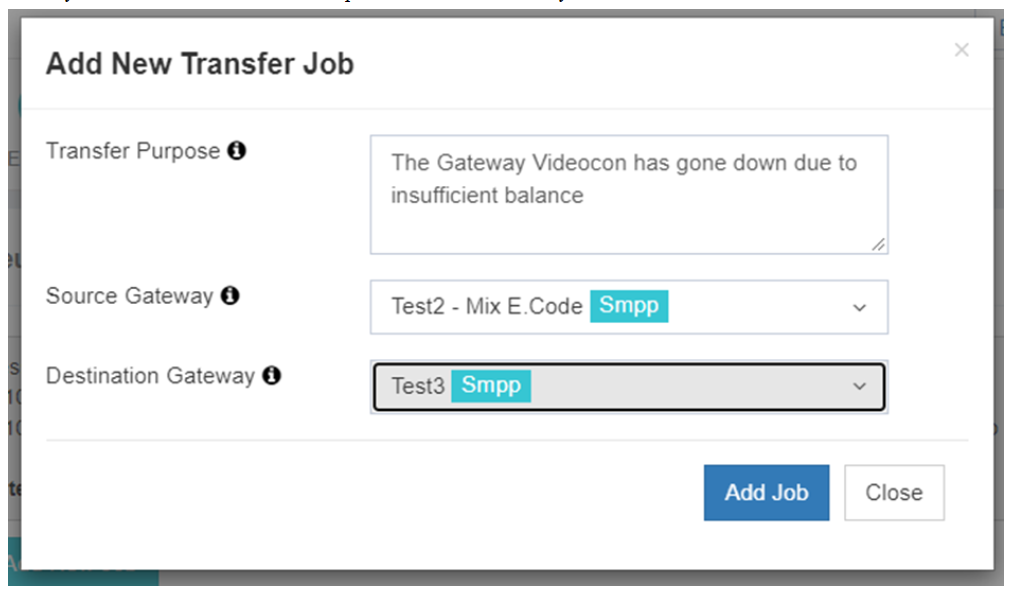Image resolution: width=1015 pixels, height=598 pixels.
Task: Click the Close button
Action: pos(893,492)
